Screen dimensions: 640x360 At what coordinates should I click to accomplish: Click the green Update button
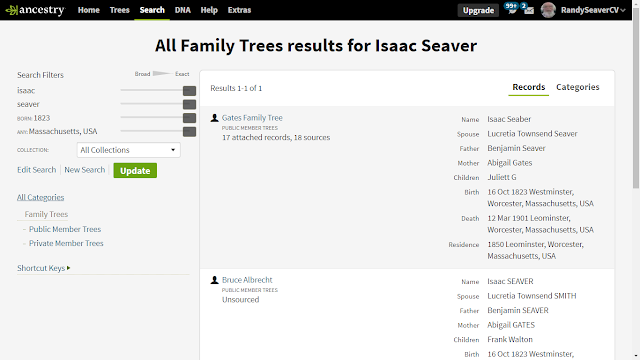[135, 171]
